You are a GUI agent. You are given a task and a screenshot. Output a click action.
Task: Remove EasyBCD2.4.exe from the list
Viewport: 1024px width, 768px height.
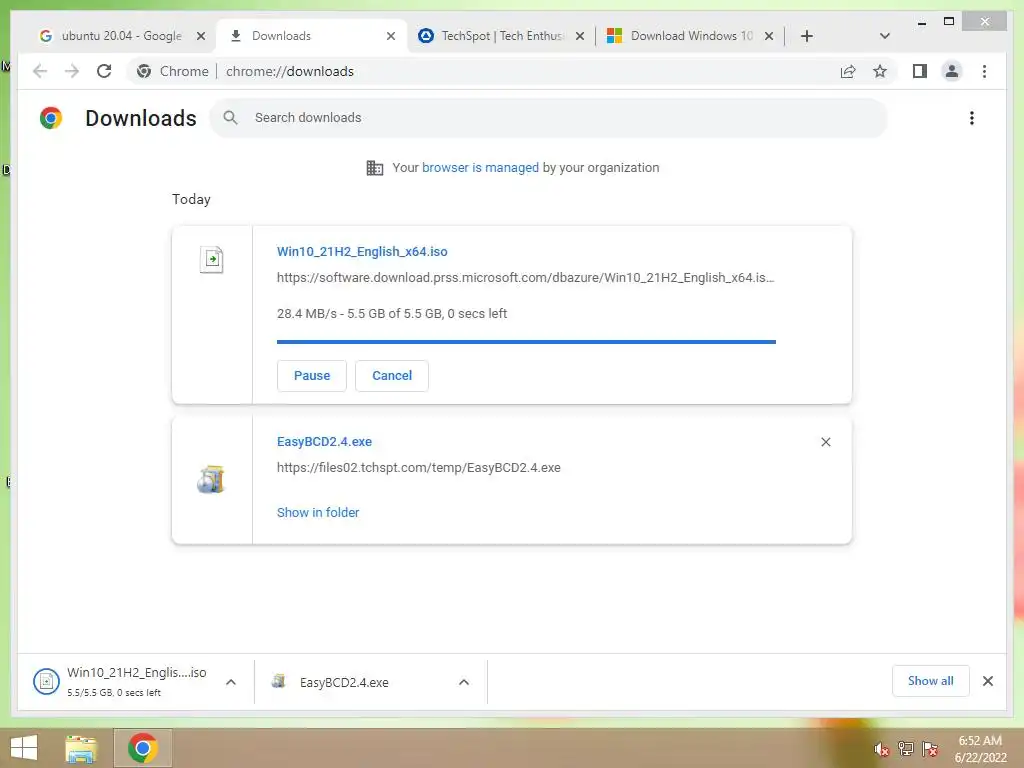(825, 442)
